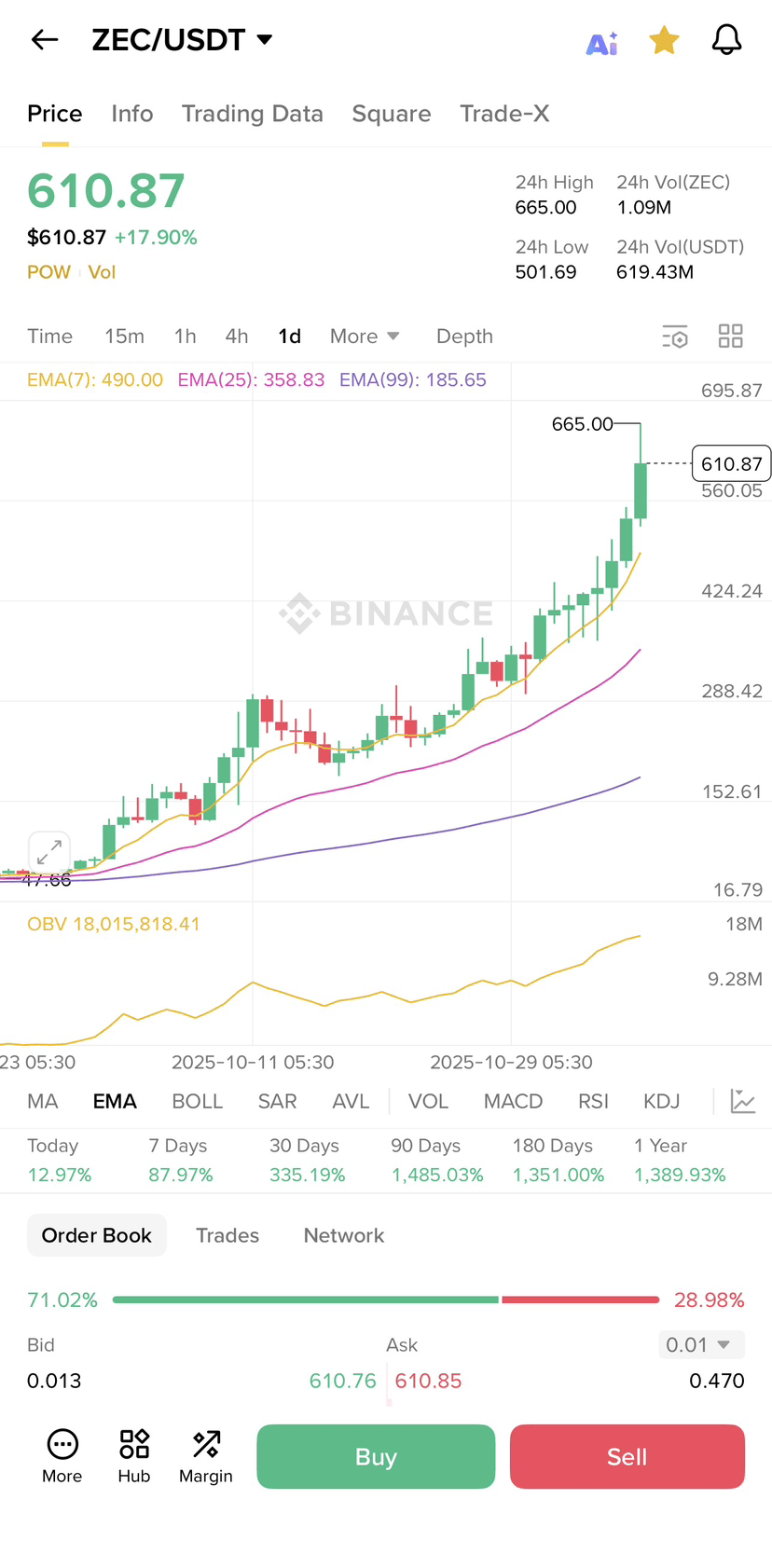772x1568 pixels.
Task: Open the AI assistant icon
Action: click(602, 43)
